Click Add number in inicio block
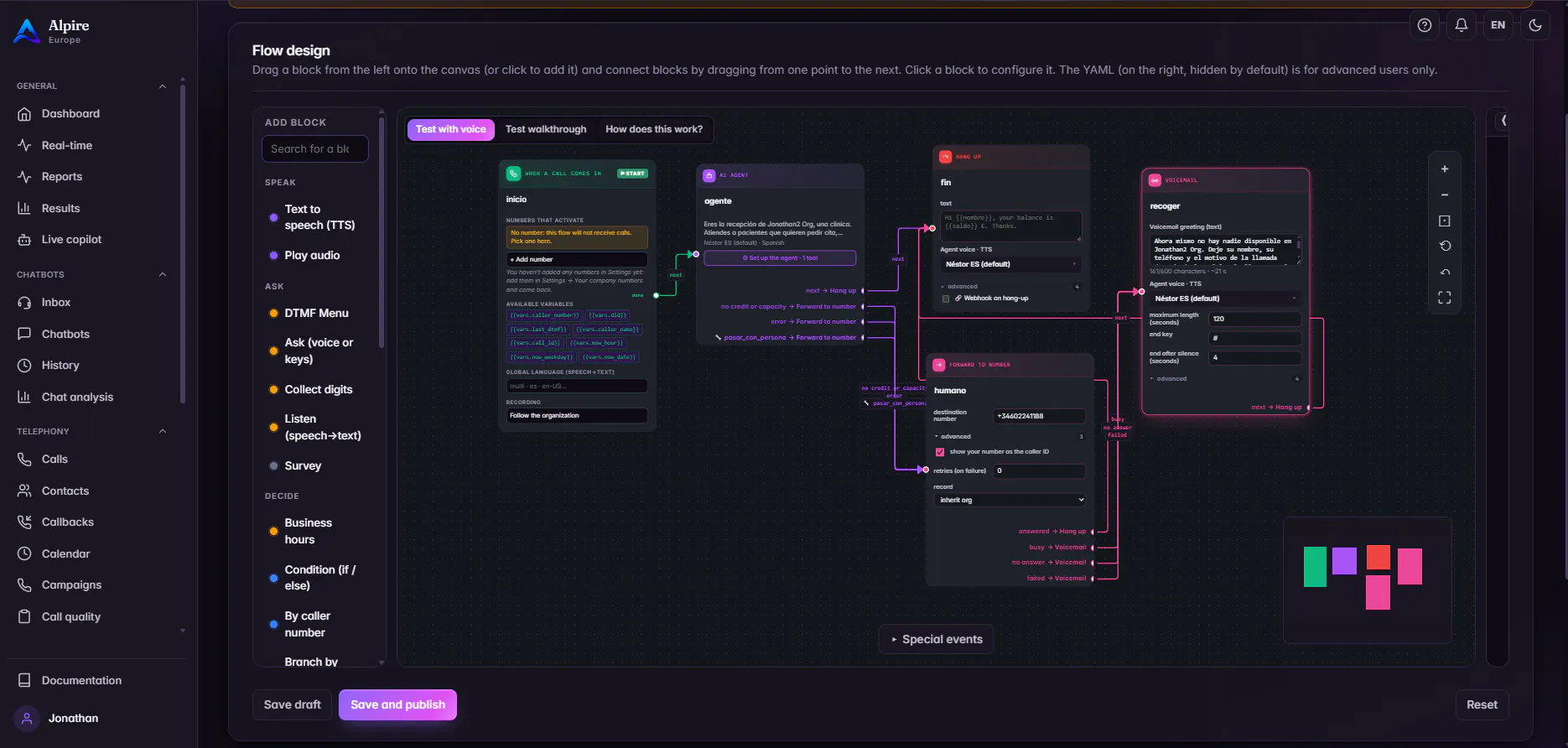 pyautogui.click(x=577, y=260)
